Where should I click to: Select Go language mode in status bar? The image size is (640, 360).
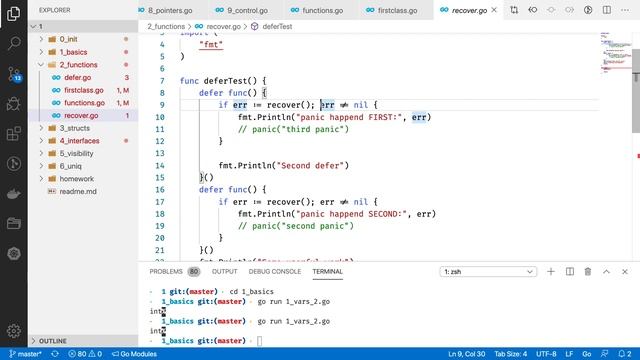(587, 354)
